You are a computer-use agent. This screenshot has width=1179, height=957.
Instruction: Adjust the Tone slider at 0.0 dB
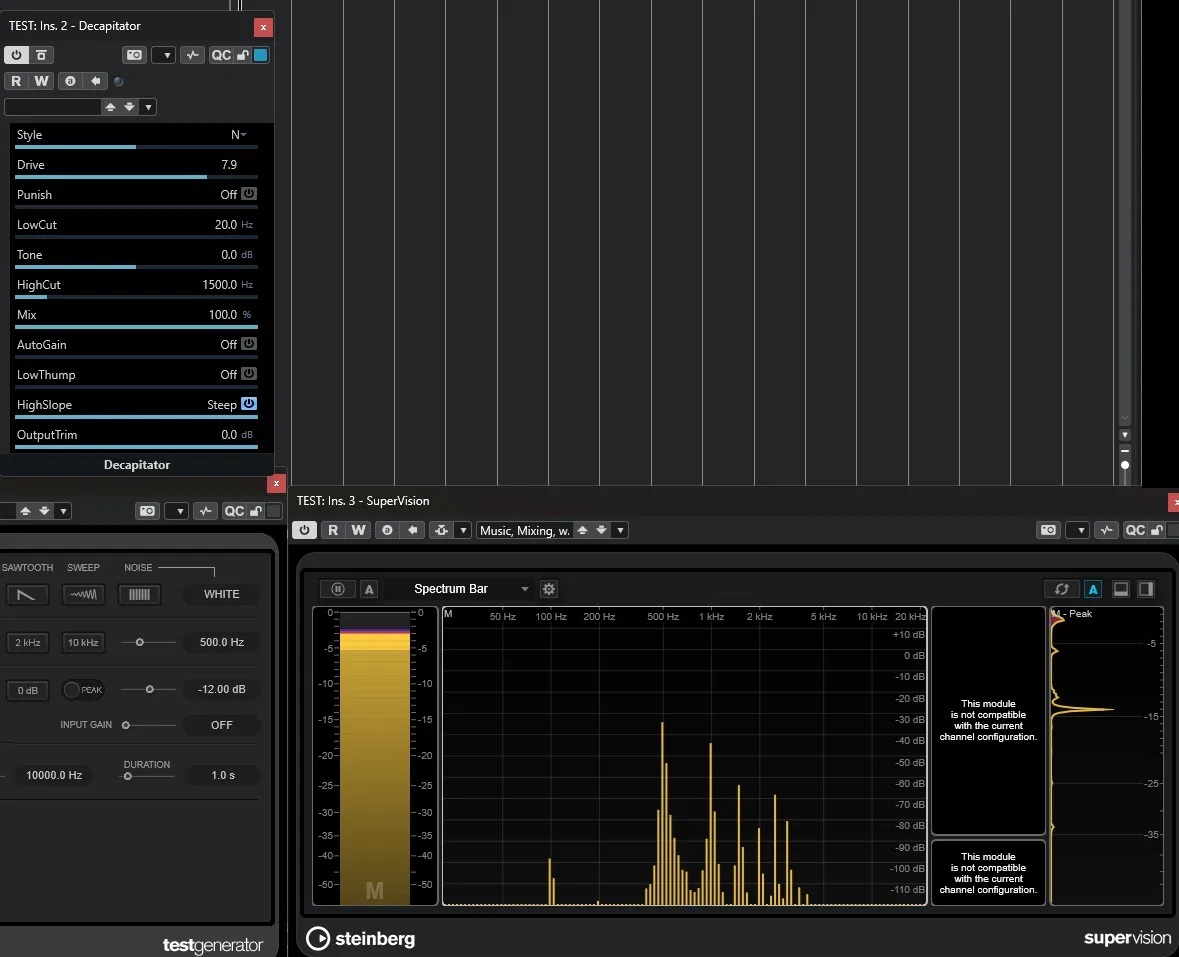tap(136, 267)
